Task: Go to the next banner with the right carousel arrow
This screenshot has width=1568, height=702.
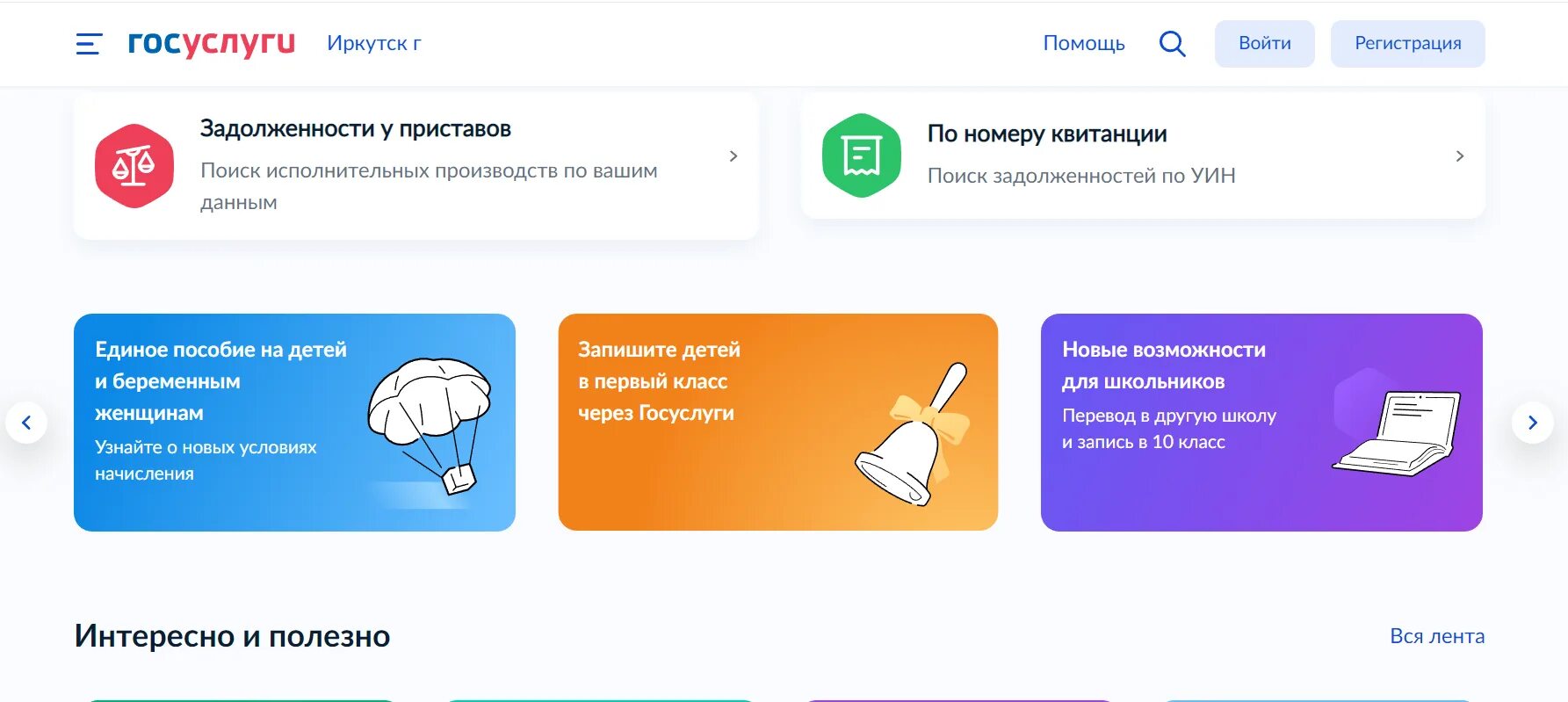Action: pos(1533,423)
